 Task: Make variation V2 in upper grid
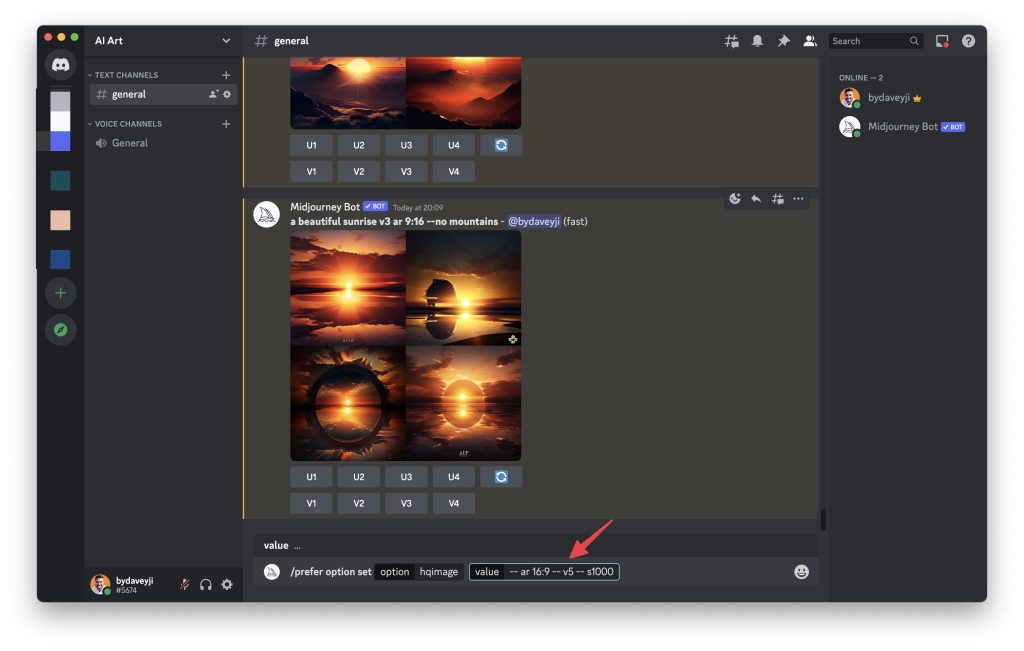pos(359,172)
